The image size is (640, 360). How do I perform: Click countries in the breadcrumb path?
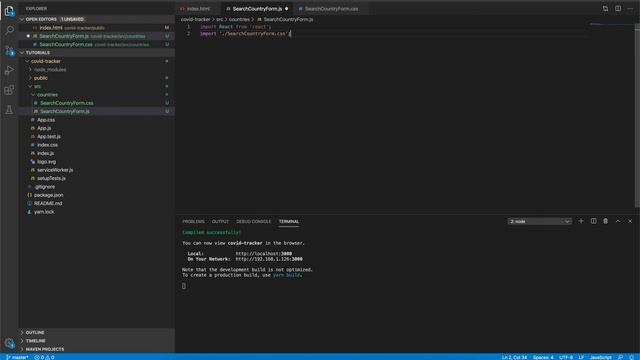(x=239, y=19)
